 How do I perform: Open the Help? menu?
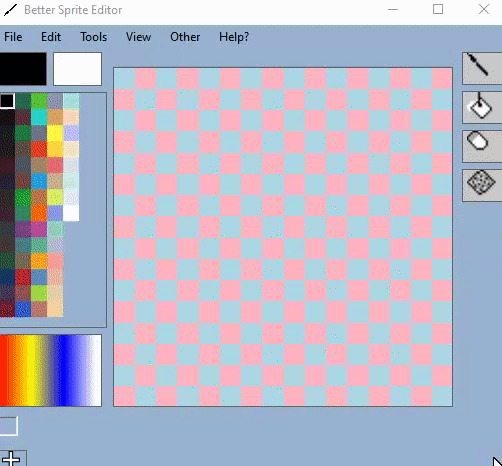tap(234, 37)
